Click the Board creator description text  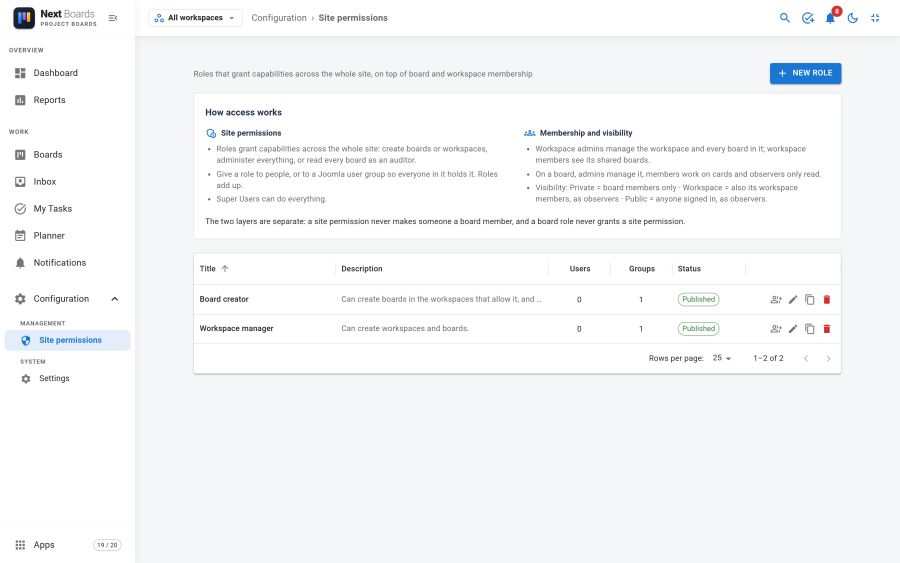(441, 299)
